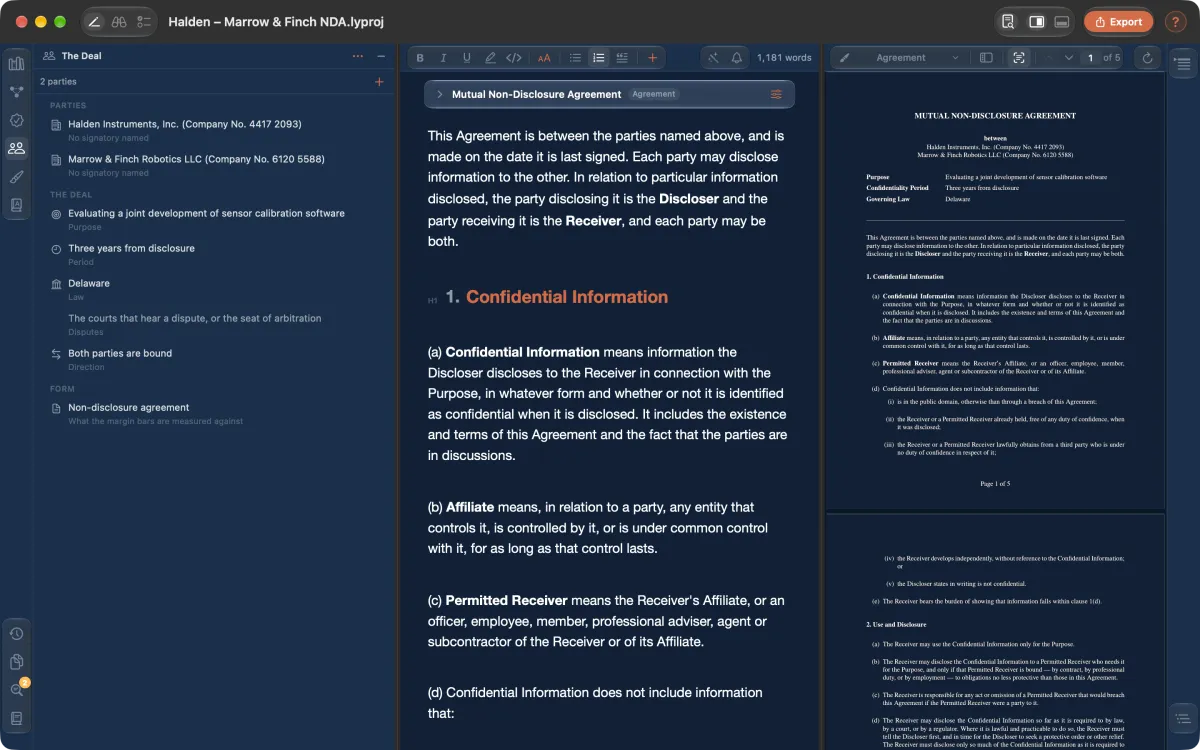The image size is (1200, 750).
Task: Toggle the bottom panel layout
Action: [1062, 21]
